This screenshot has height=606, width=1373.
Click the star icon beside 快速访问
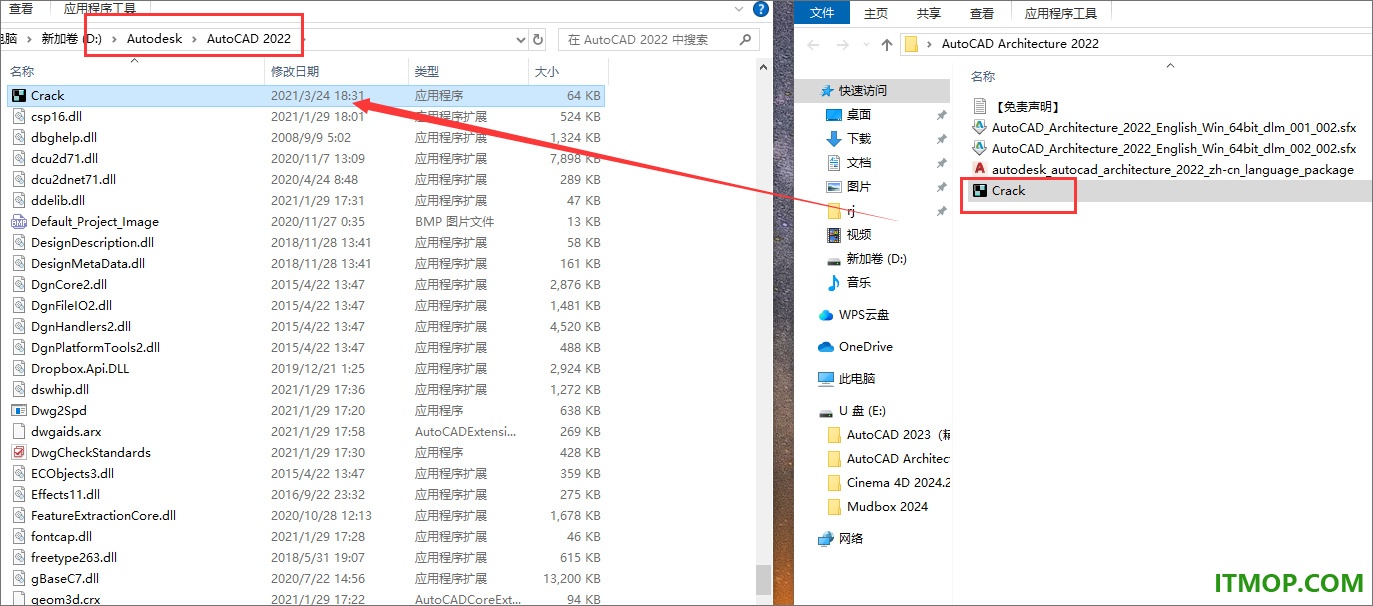point(826,90)
